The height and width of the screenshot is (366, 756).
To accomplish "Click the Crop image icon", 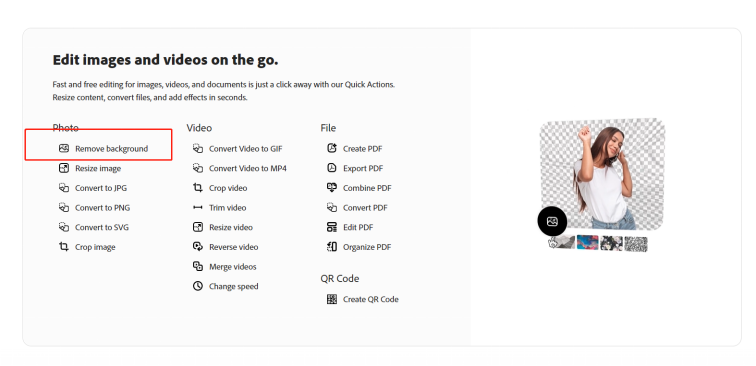I will tap(64, 247).
